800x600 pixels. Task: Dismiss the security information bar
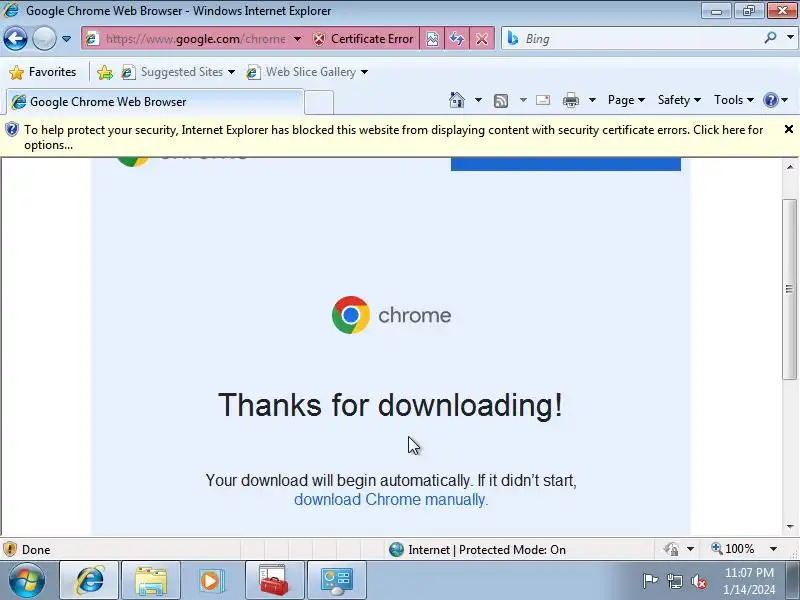[789, 130]
